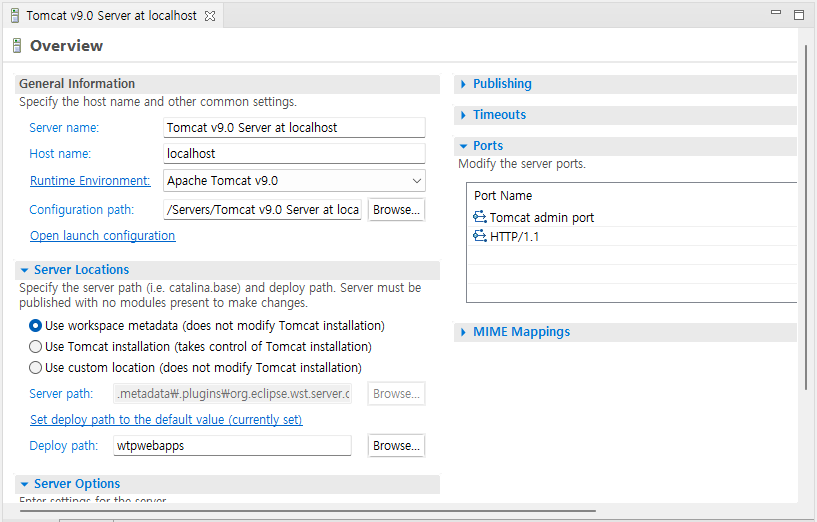
Task: Click the Tomcat admin port icon
Action: click(479, 217)
